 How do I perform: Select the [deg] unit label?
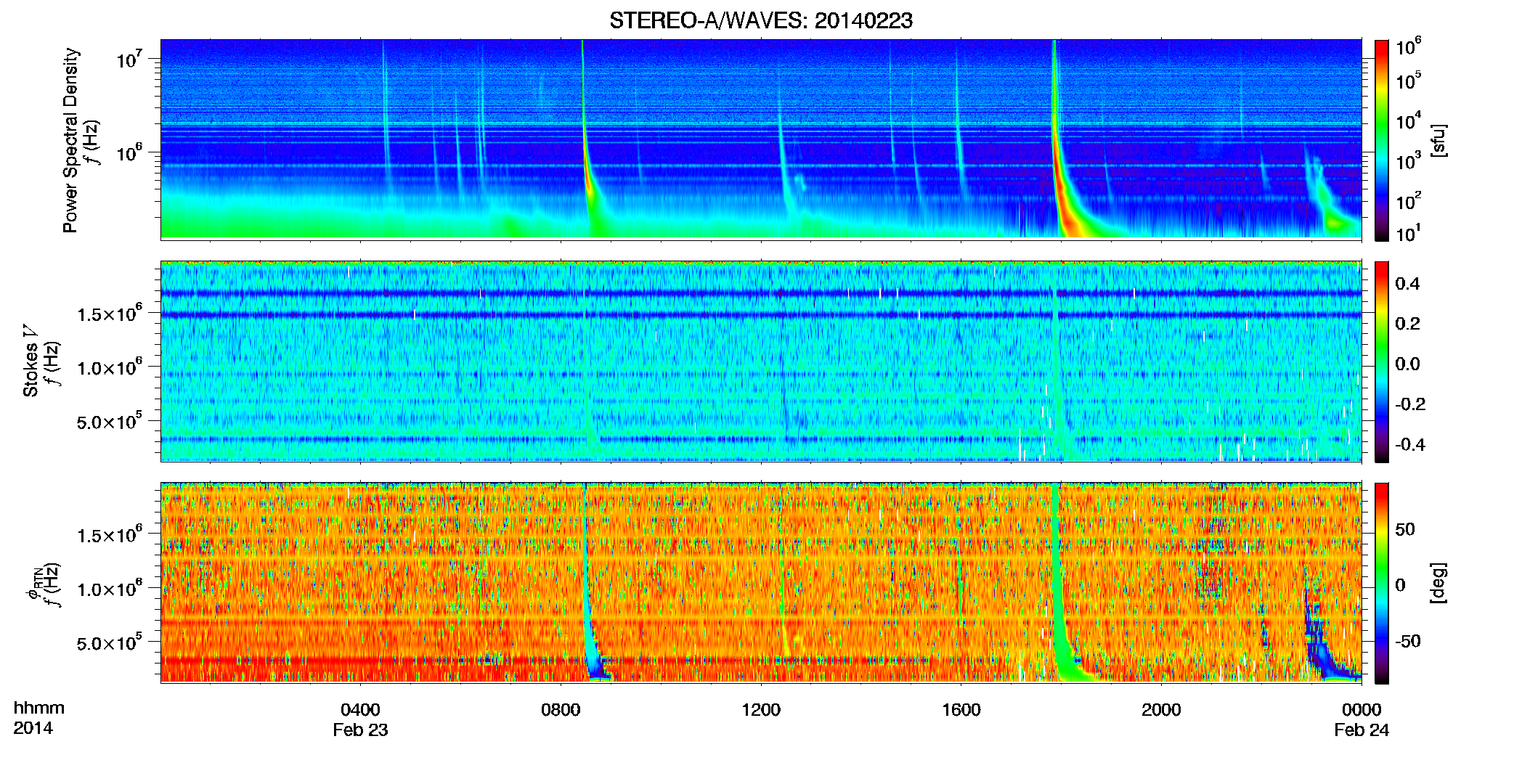(x=1438, y=583)
